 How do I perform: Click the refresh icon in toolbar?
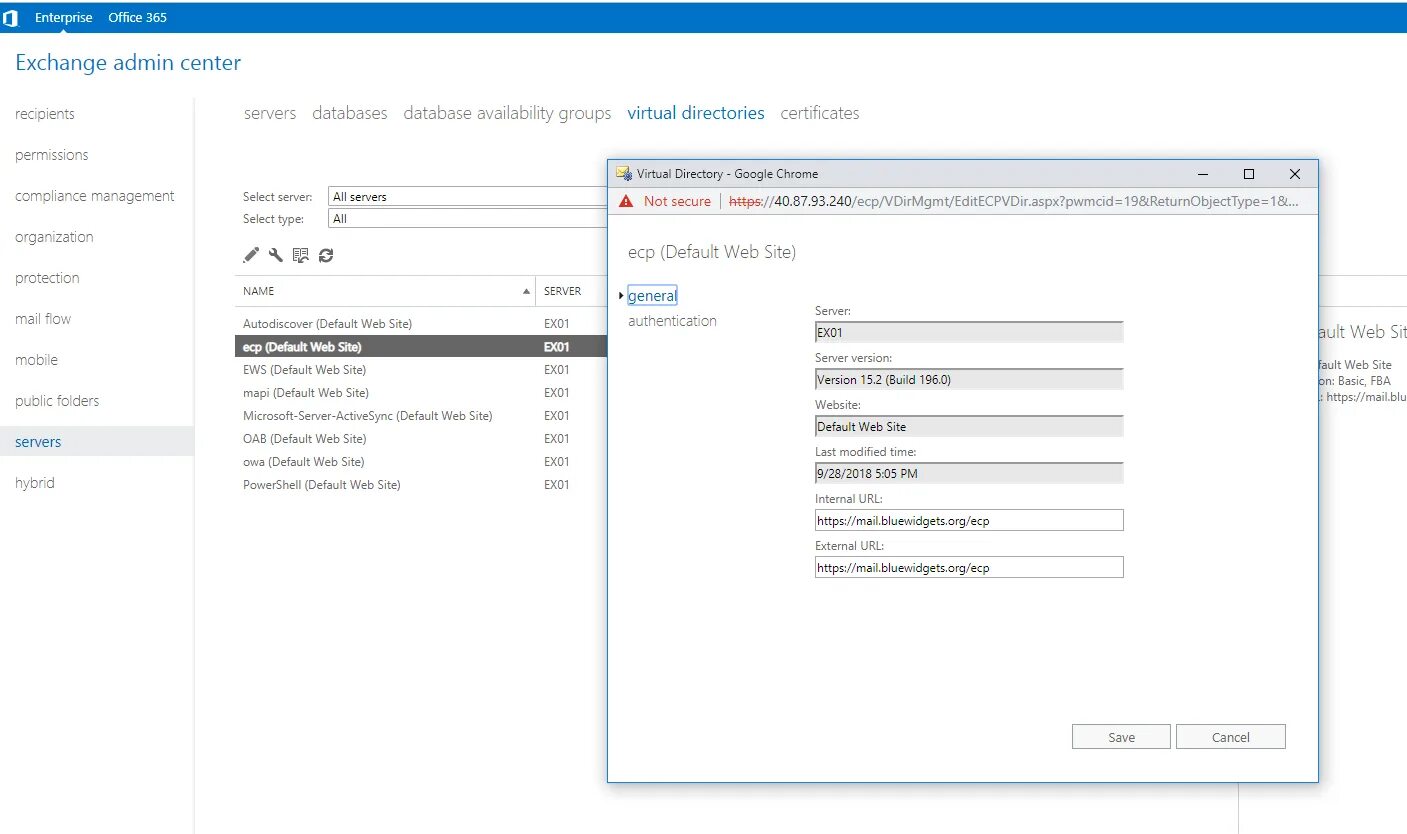326,255
